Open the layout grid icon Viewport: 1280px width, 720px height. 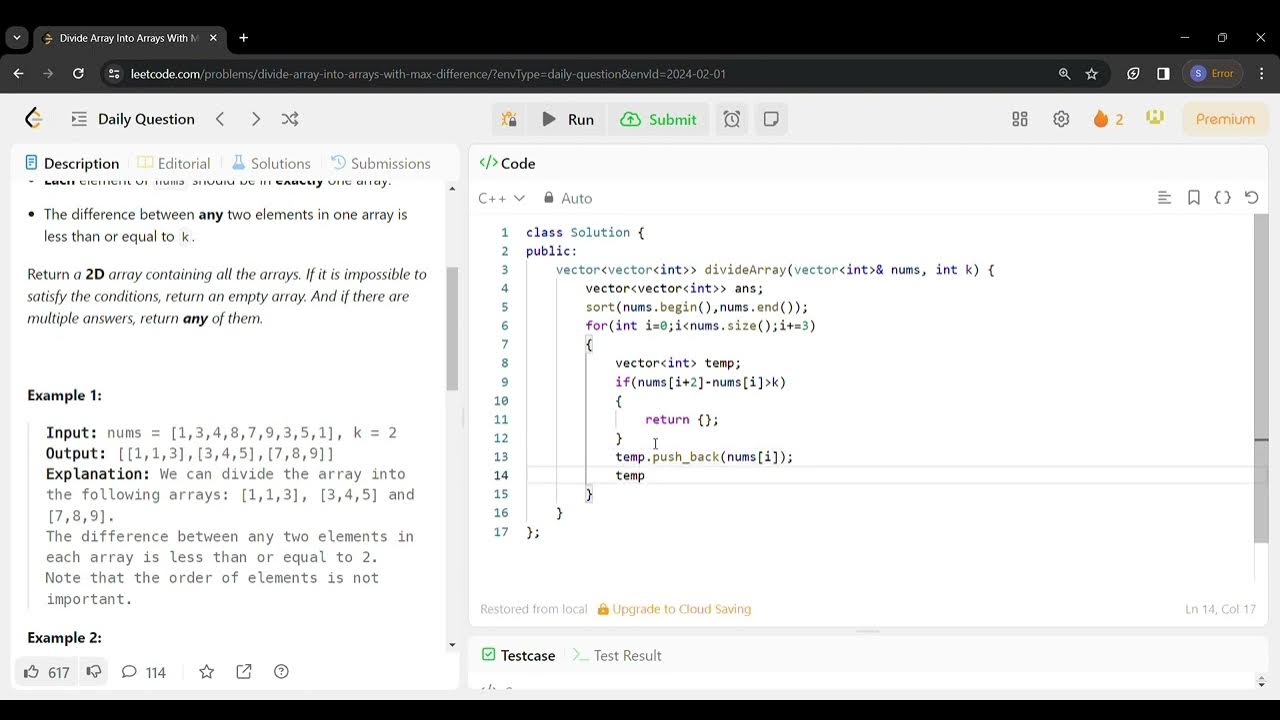point(1020,119)
